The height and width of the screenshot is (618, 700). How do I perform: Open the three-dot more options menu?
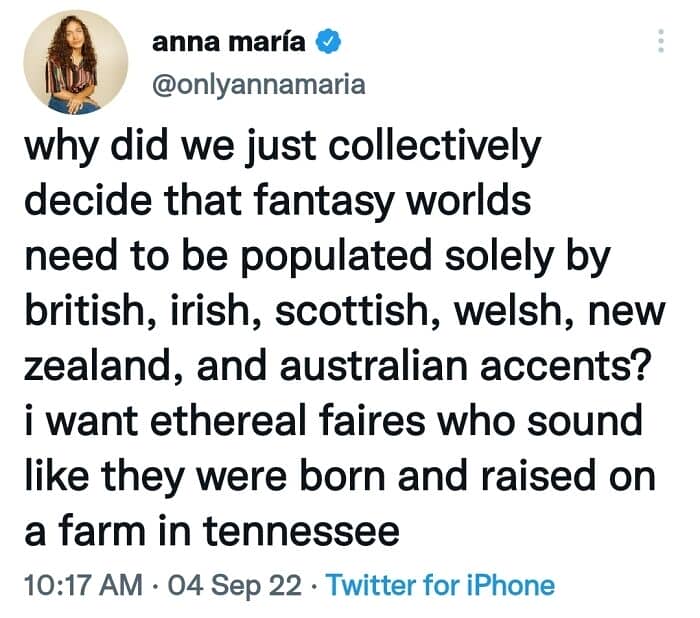pos(660,42)
